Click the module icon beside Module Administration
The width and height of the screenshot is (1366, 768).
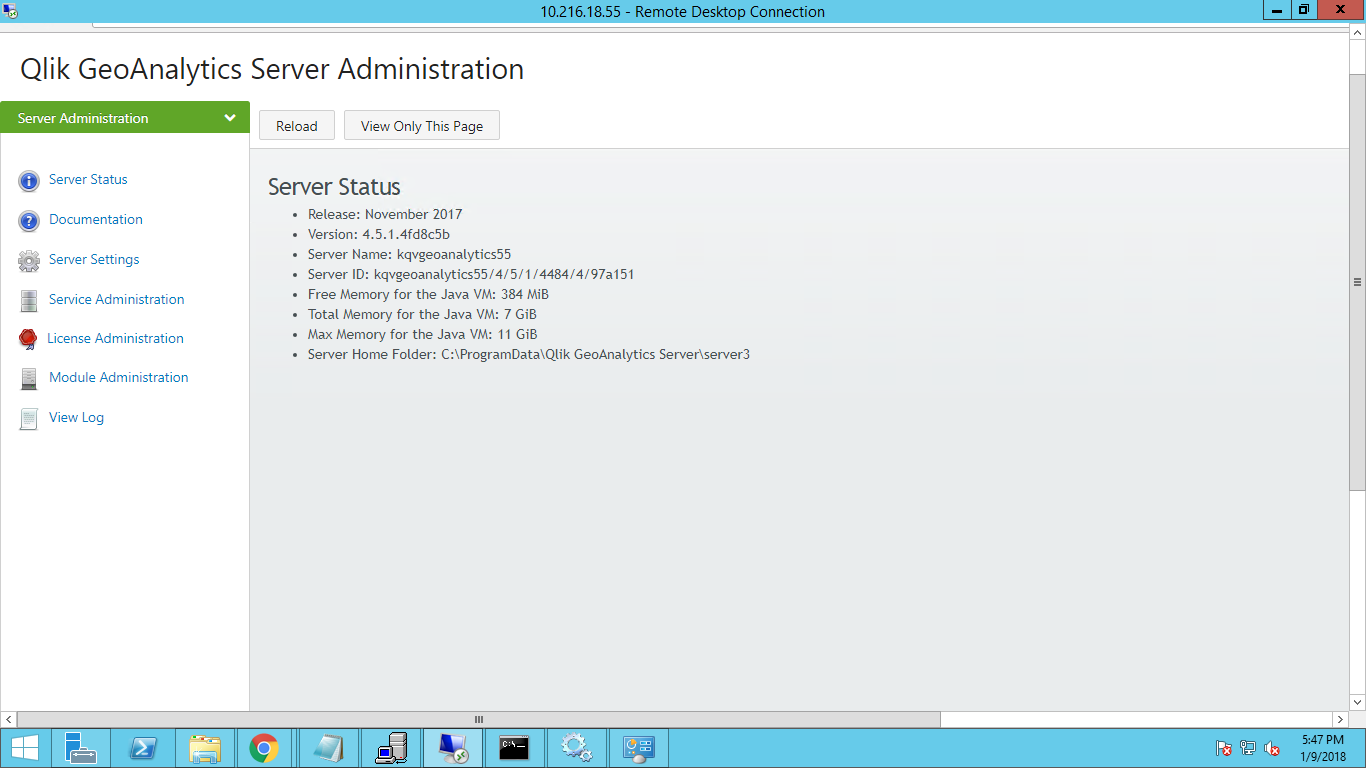(29, 379)
